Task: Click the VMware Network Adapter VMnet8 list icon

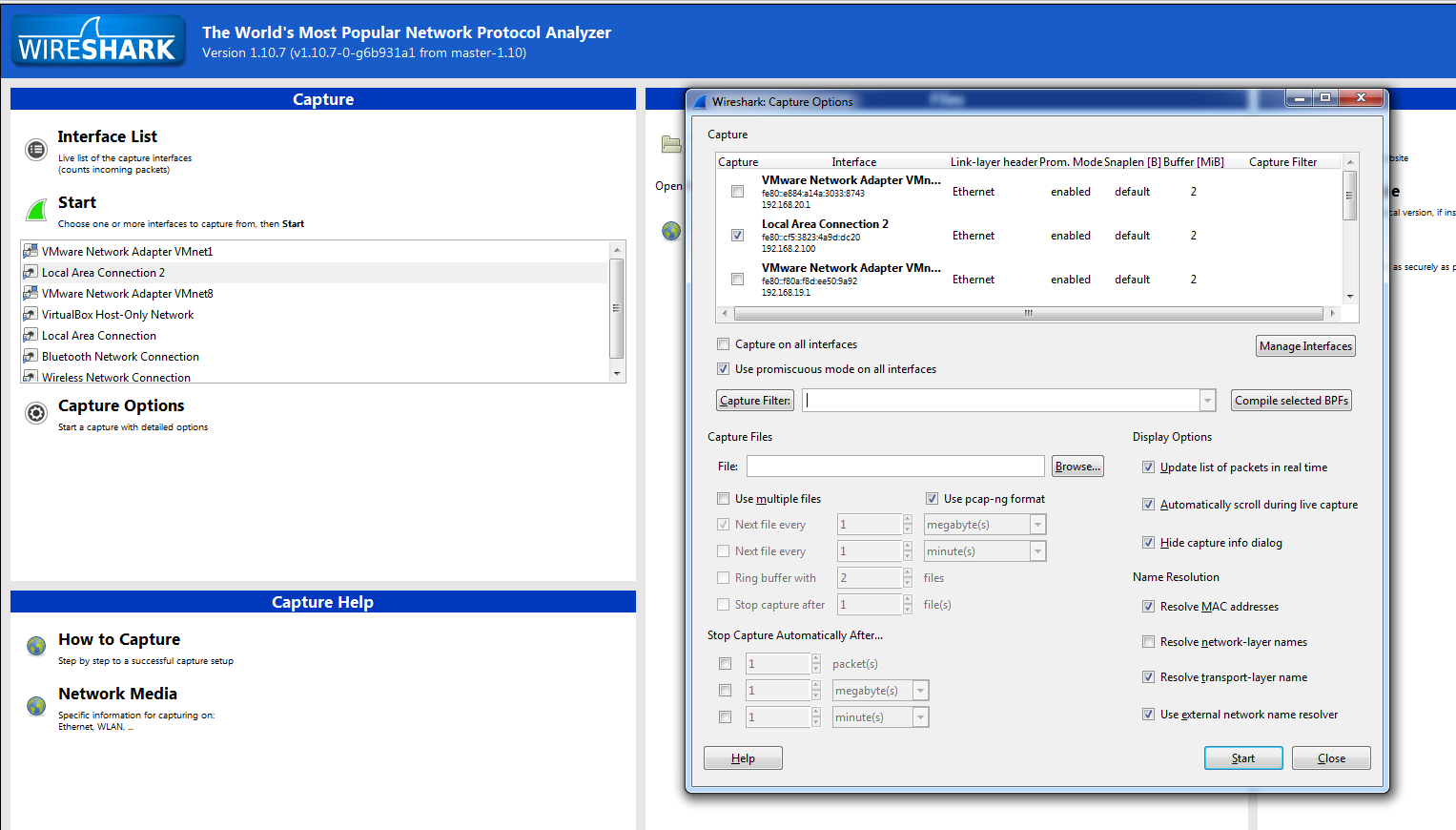Action: pos(31,293)
